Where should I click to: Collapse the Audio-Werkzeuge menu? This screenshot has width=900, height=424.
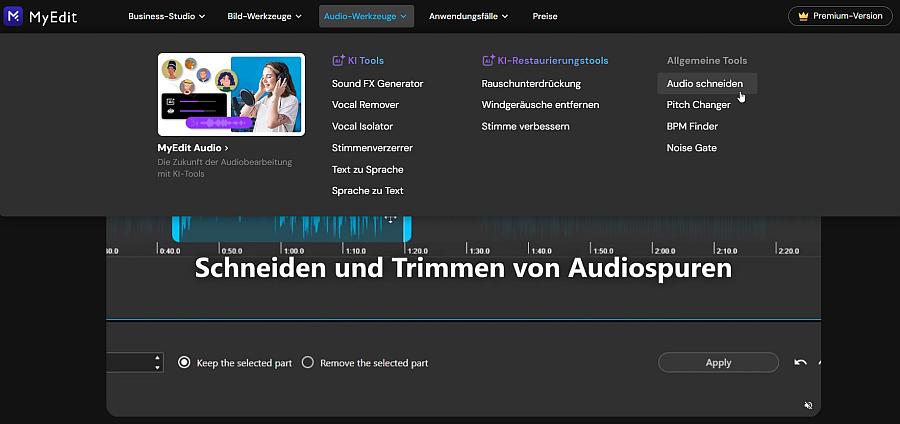tap(366, 16)
